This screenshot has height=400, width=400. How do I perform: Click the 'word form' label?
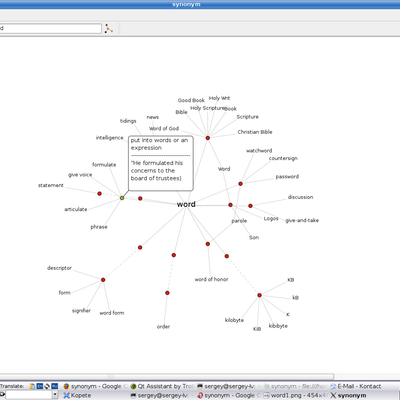point(112,313)
